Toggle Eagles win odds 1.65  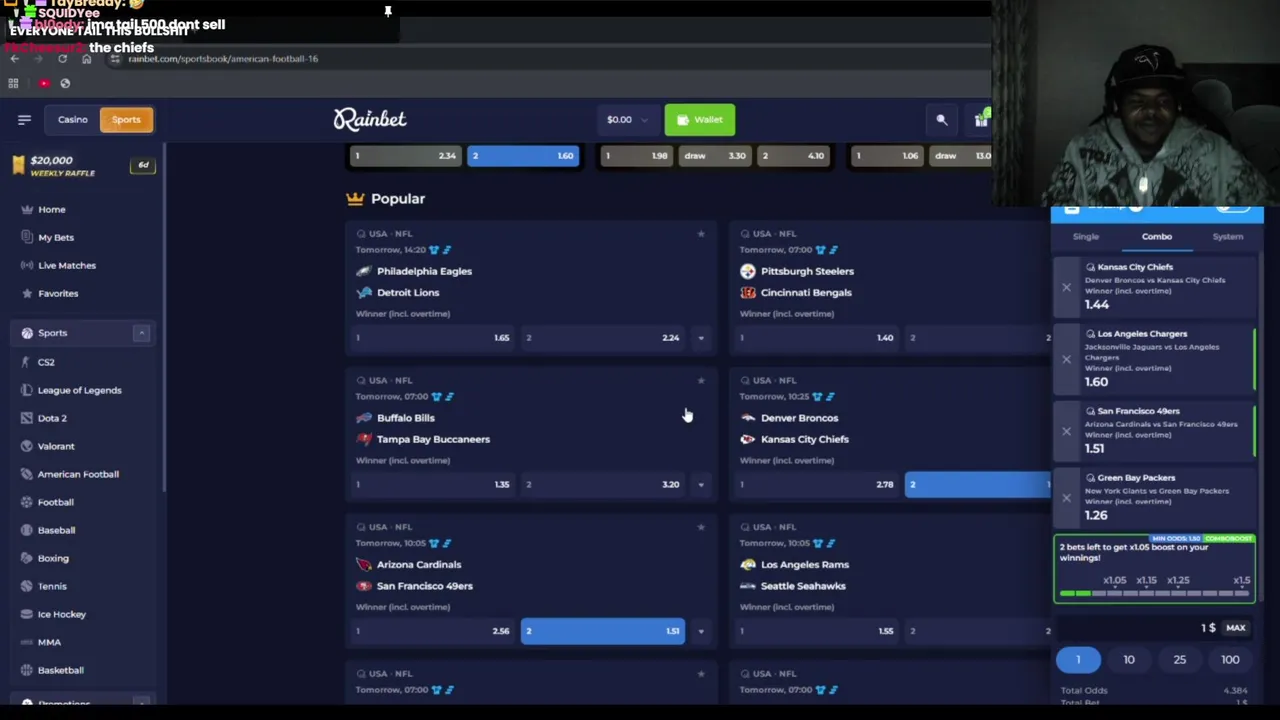pyautogui.click(x=433, y=338)
